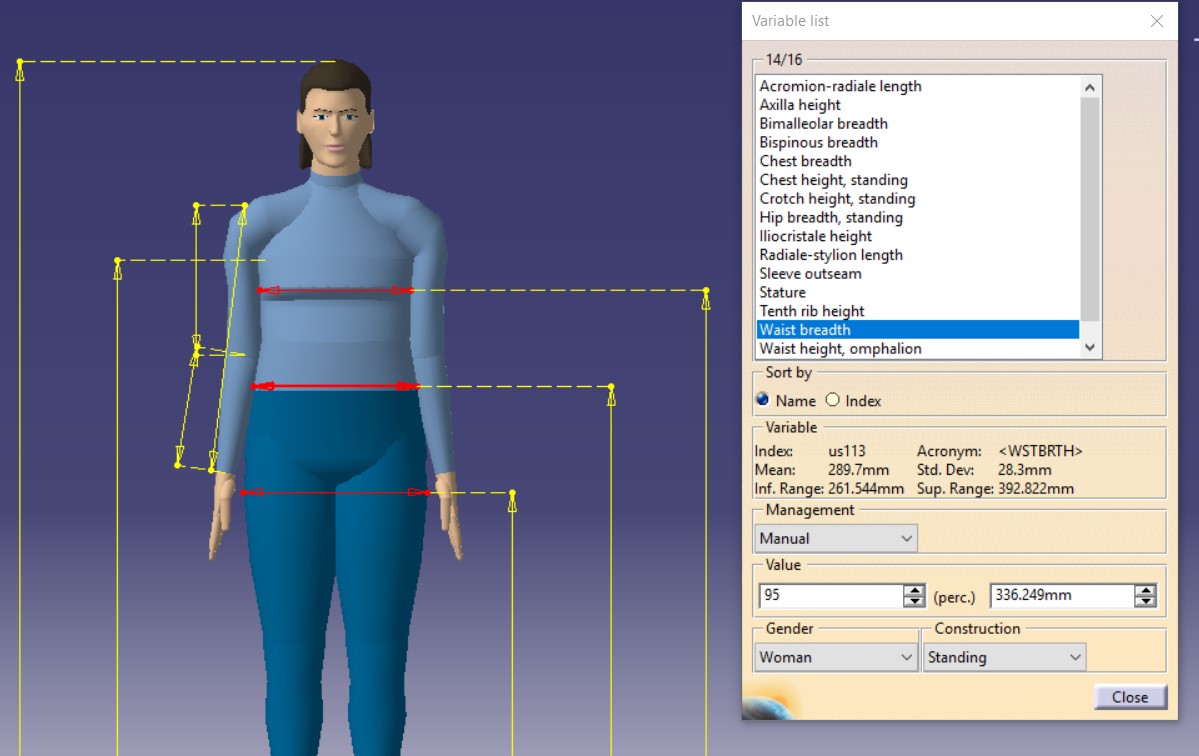1199x756 pixels.
Task: Select Chest breadth in the list
Action: (805, 161)
